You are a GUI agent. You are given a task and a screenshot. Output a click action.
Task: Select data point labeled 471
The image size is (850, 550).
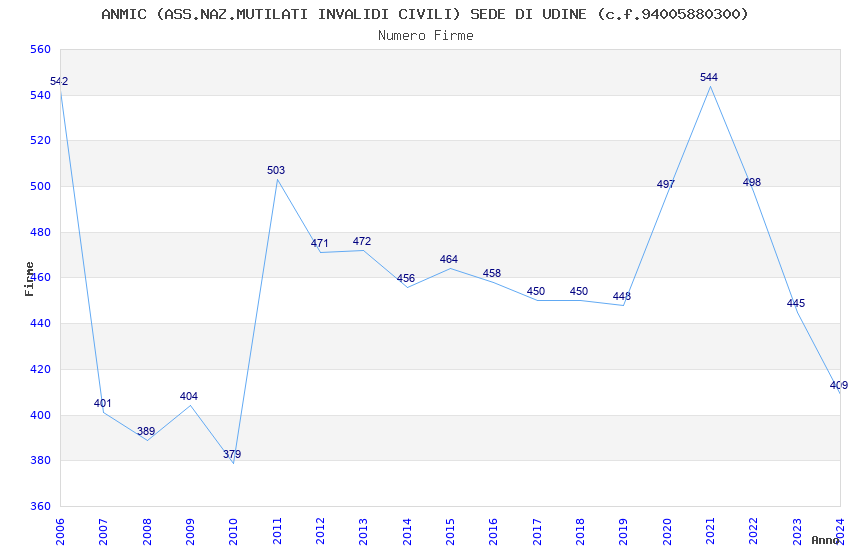(x=319, y=243)
